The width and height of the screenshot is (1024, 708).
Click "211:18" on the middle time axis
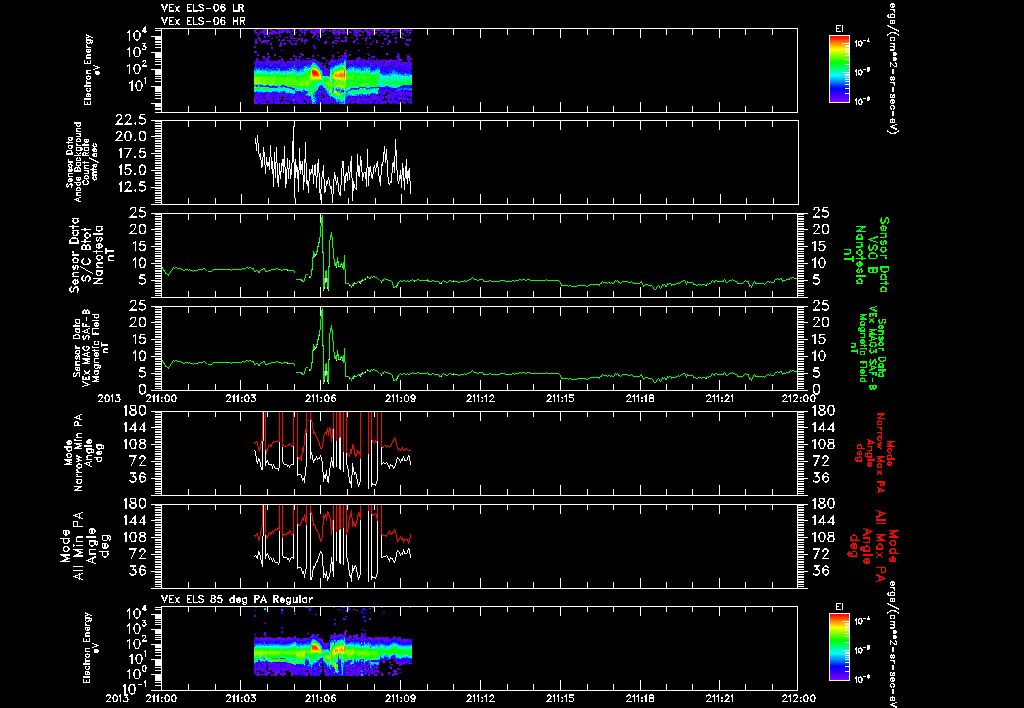639,398
